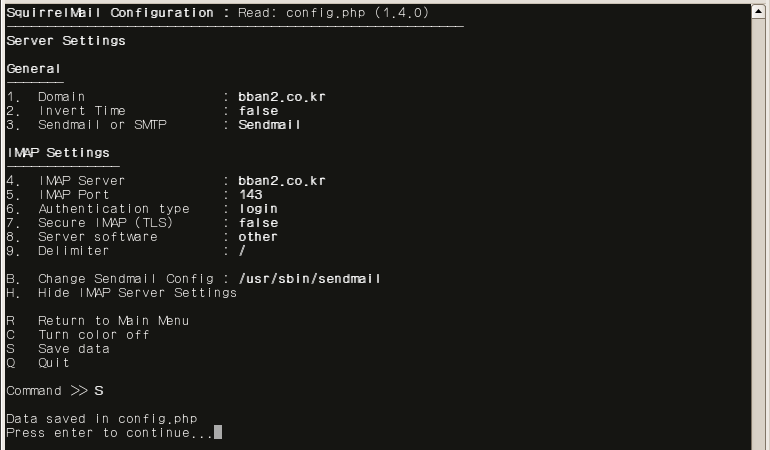Select Secure IMAP (TLS) option

[142, 223]
